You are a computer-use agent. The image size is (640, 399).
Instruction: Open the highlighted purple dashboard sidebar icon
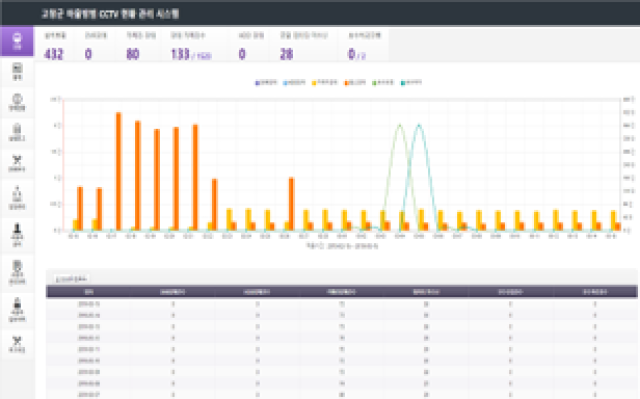click(17, 41)
